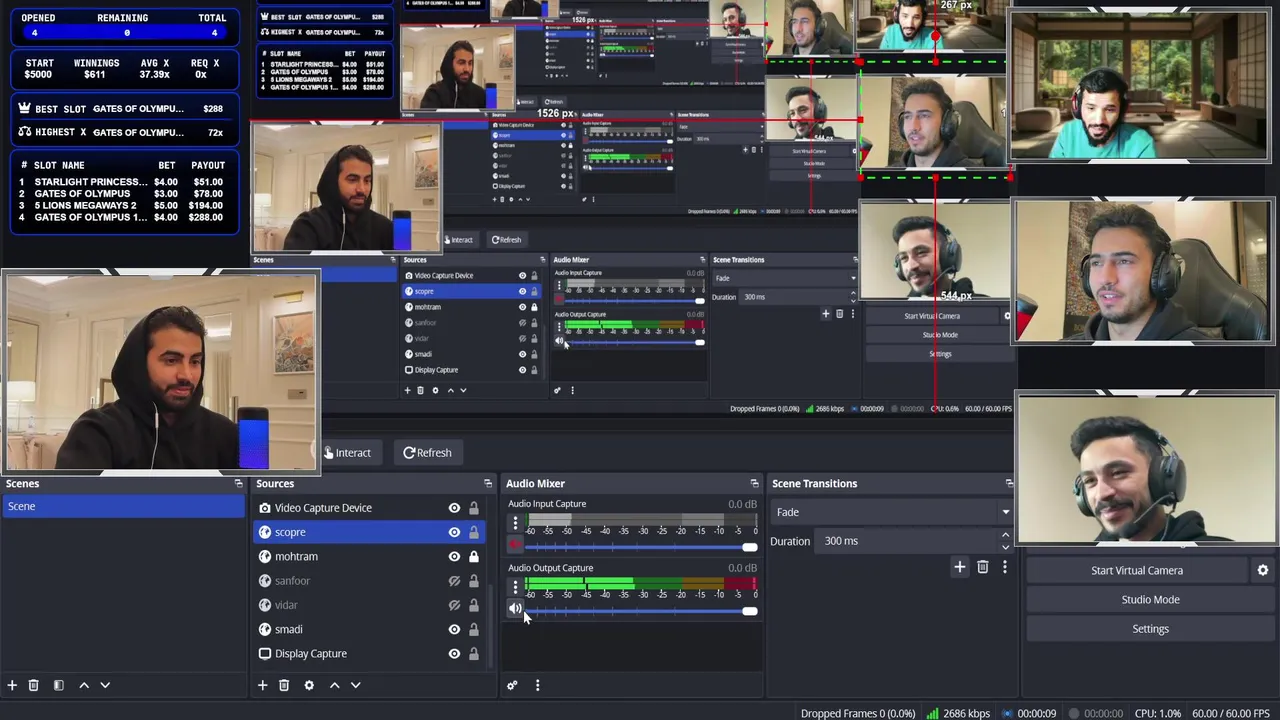Hide the scopre source with its eye icon
The height and width of the screenshot is (720, 1280).
[x=454, y=532]
